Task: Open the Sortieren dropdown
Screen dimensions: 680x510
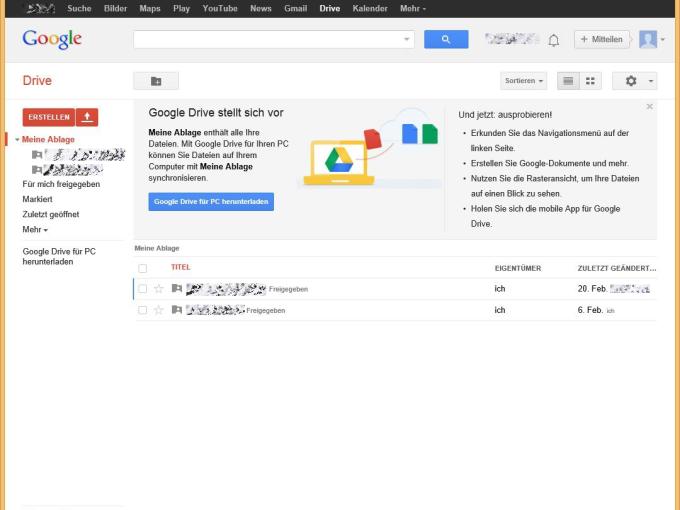Action: pyautogui.click(x=523, y=81)
